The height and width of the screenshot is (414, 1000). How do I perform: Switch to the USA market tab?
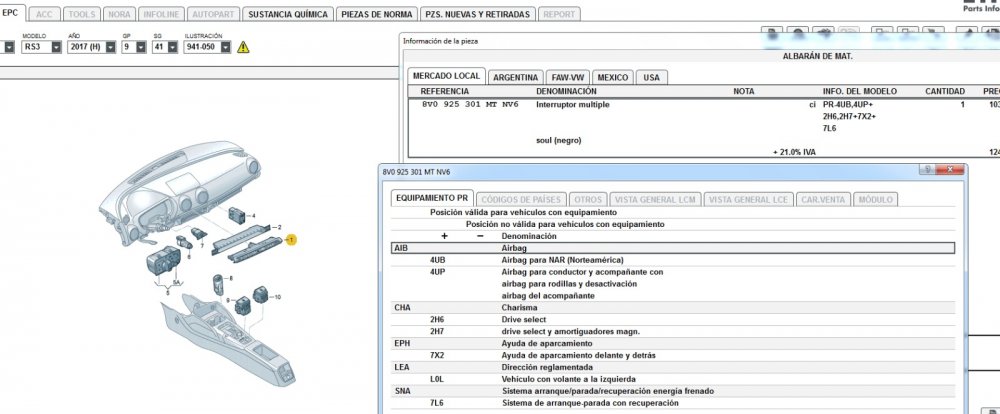click(x=651, y=77)
